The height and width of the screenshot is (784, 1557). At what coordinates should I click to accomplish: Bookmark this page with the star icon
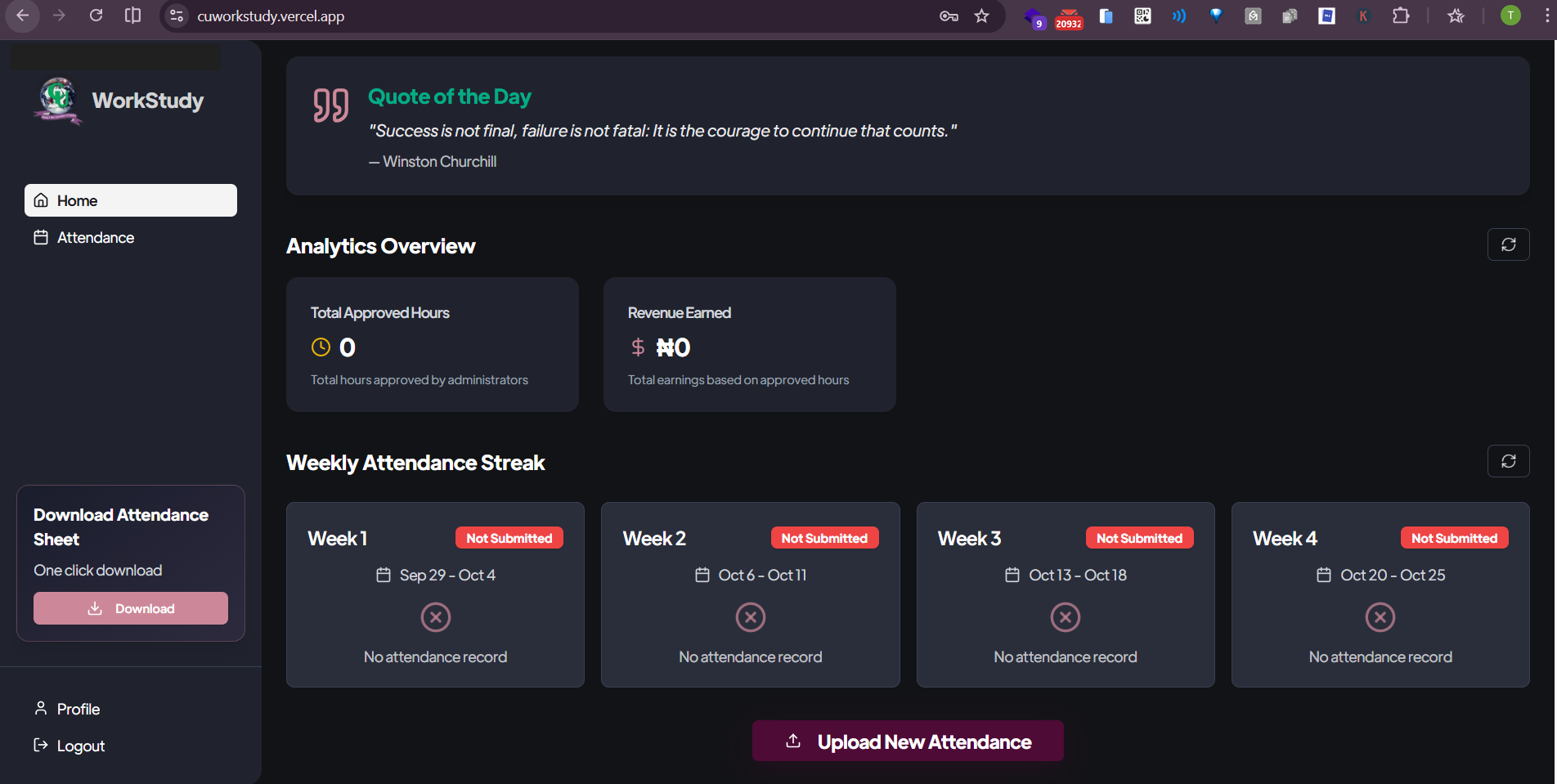(981, 16)
